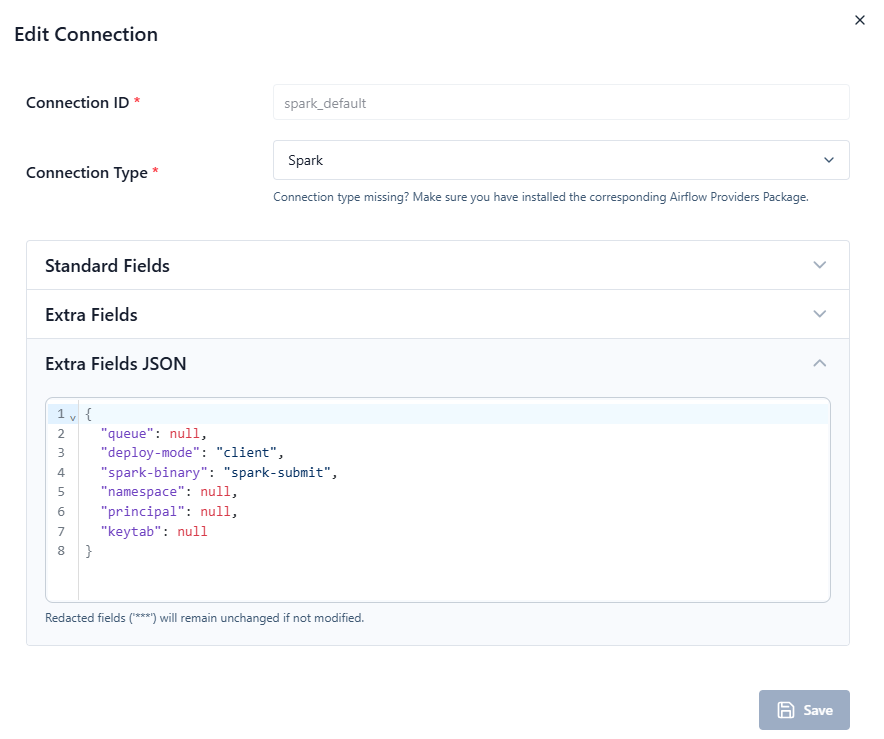Open Connection Type dropdown arrow

pos(828,160)
